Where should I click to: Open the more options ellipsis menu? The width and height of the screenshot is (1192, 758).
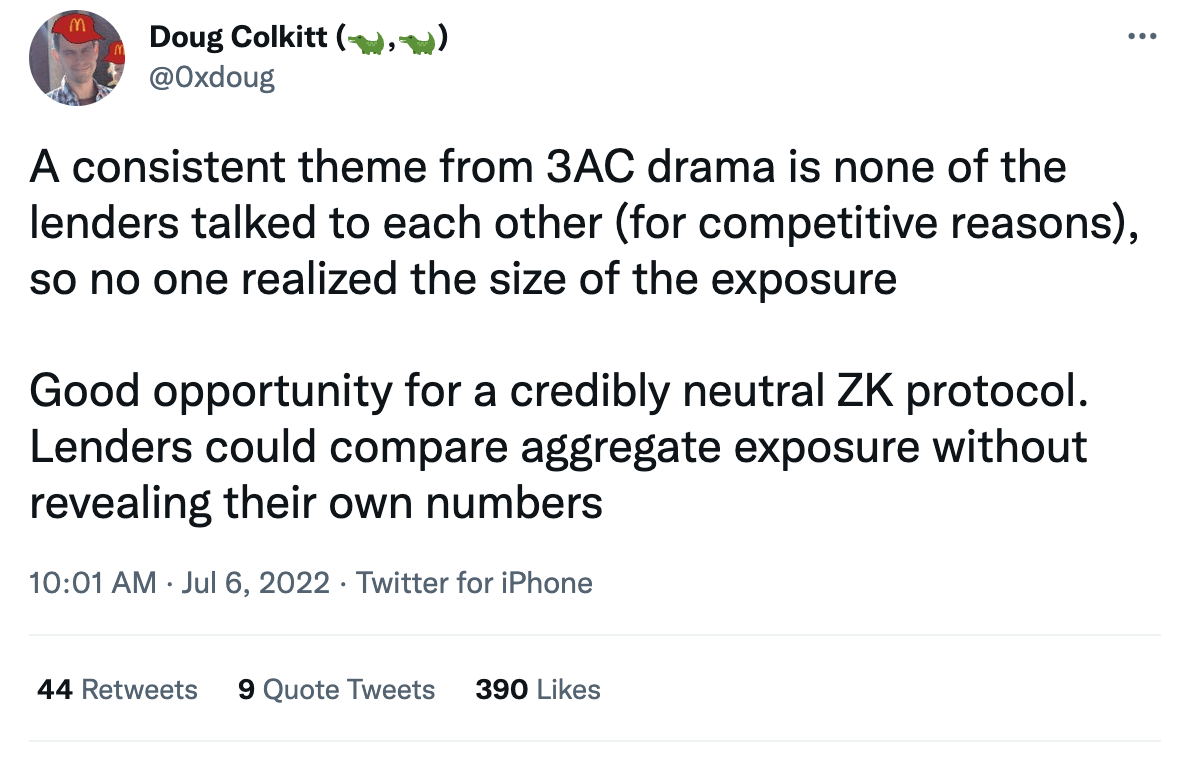tap(1142, 37)
